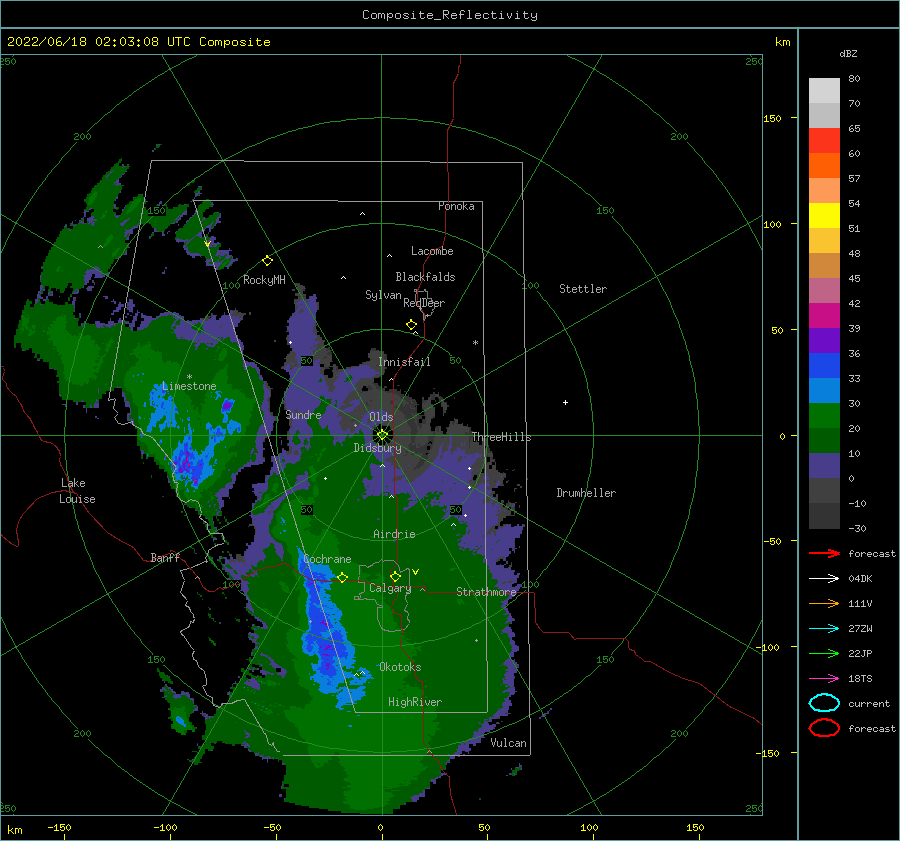Click the yellow diamond marker near RockyMH
This screenshot has height=841, width=900.
[267, 261]
